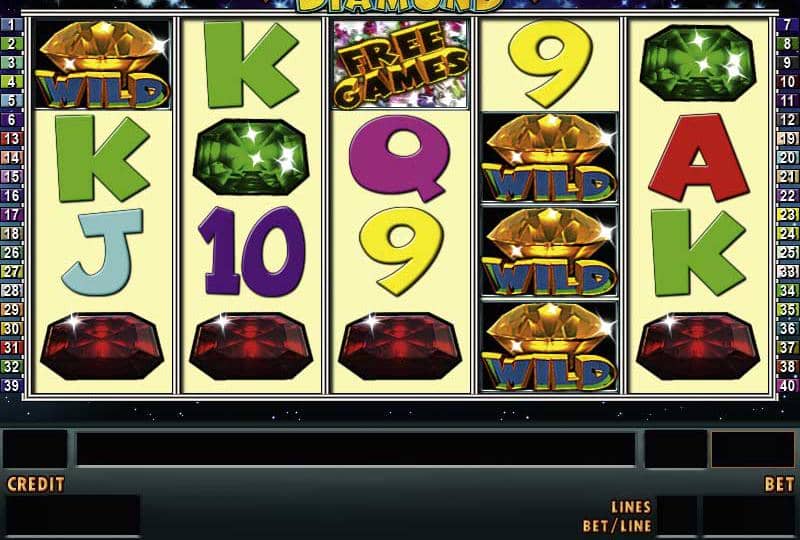
Task: Select payline 1 marker
Action: [x=11, y=24]
